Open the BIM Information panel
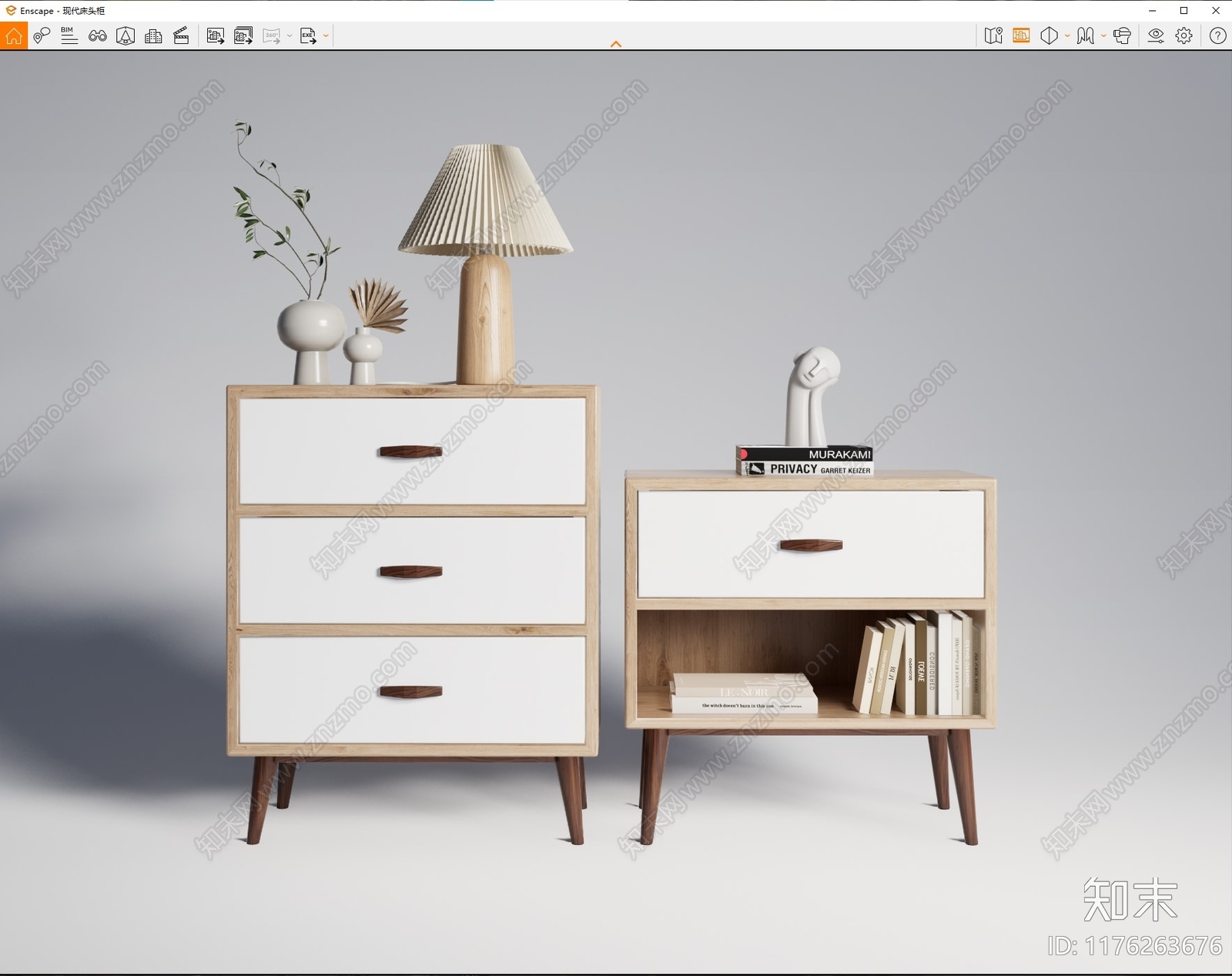Image resolution: width=1232 pixels, height=976 pixels. (x=69, y=35)
